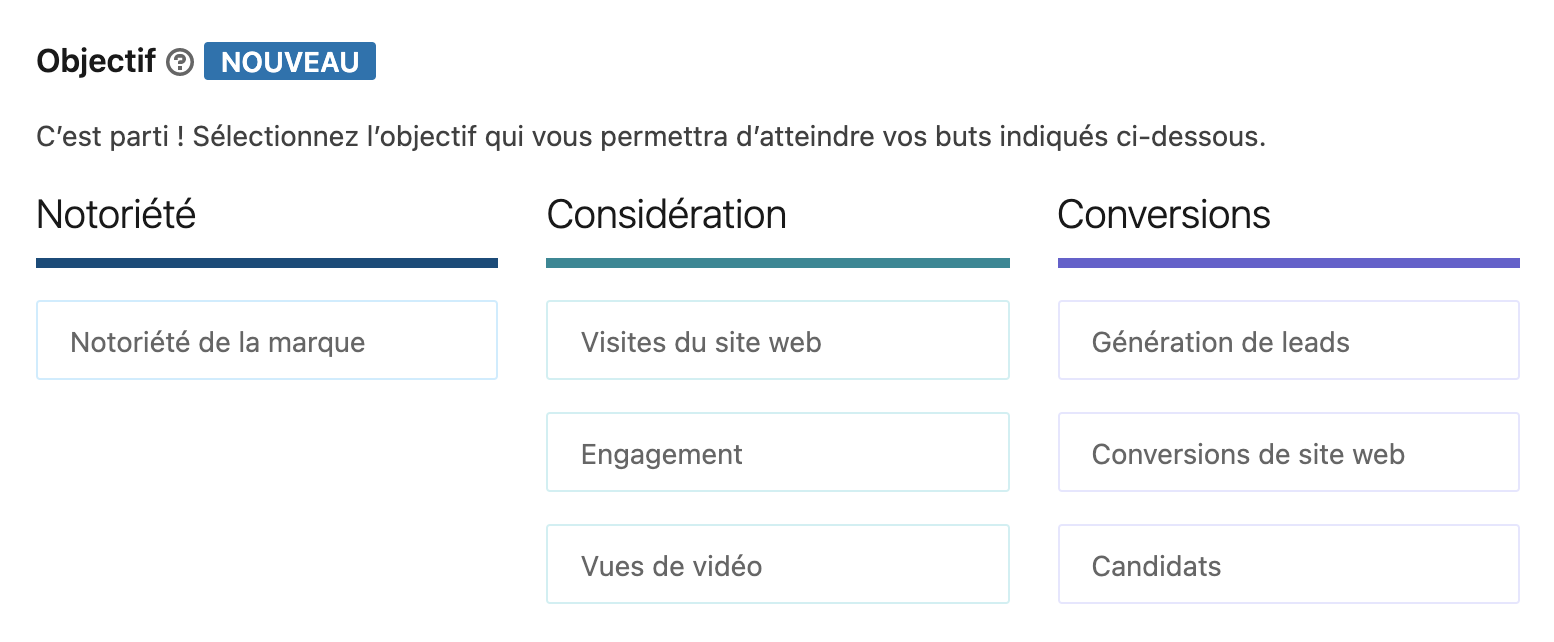Select the Candidats objective
Viewport: 1554px width, 642px height.
tap(1289, 564)
